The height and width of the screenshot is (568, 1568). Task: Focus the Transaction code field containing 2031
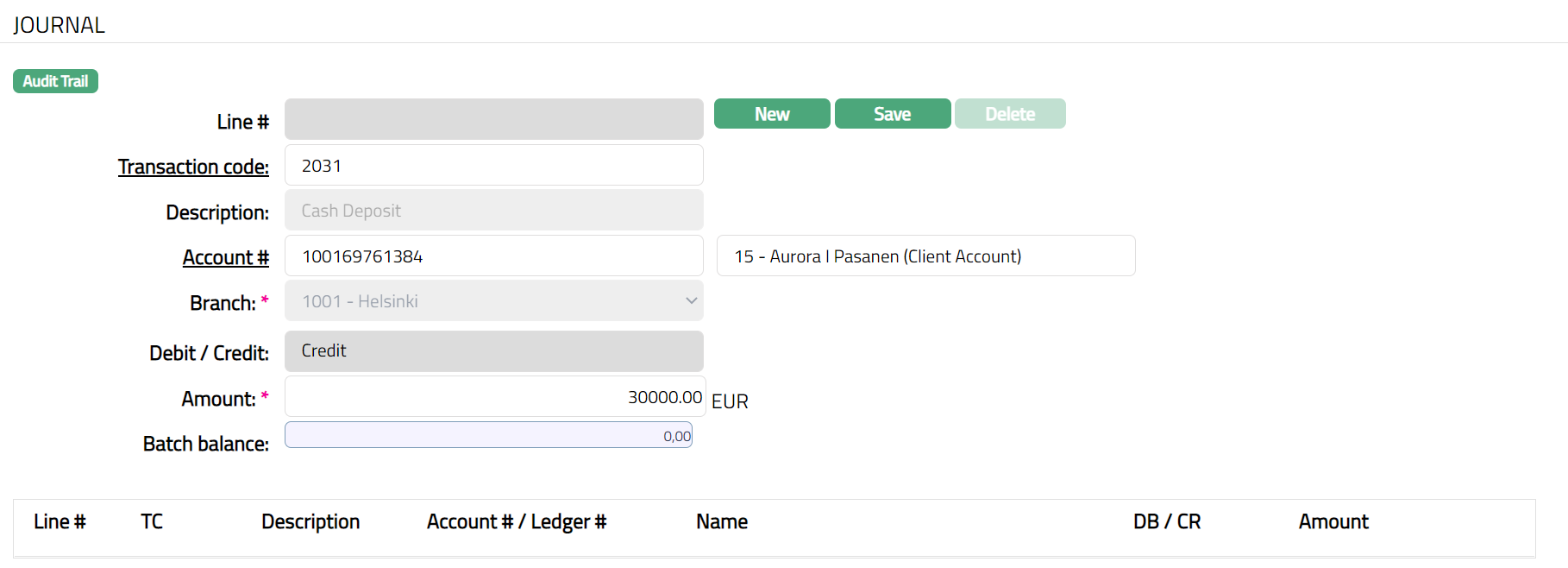[493, 166]
